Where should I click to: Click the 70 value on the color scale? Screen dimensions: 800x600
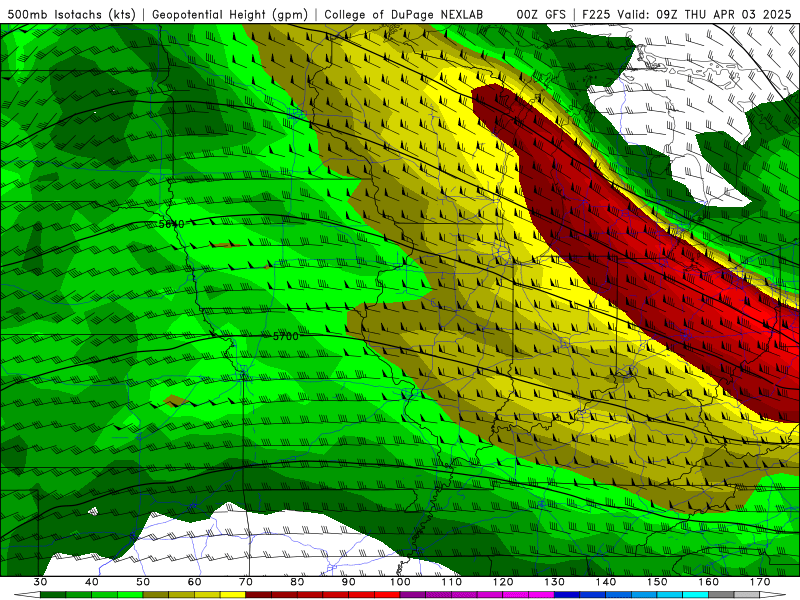[246, 582]
